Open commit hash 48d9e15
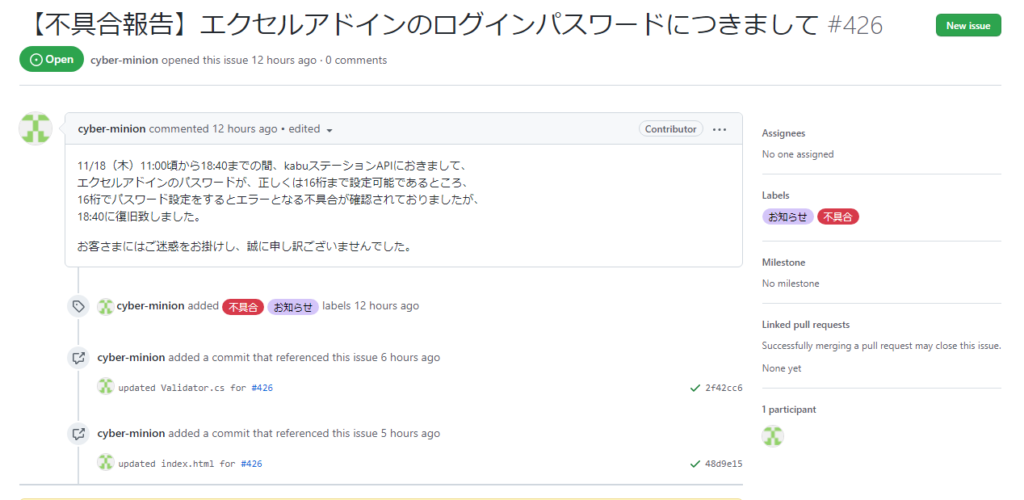The width and height of the screenshot is (1024, 500). 724,464
